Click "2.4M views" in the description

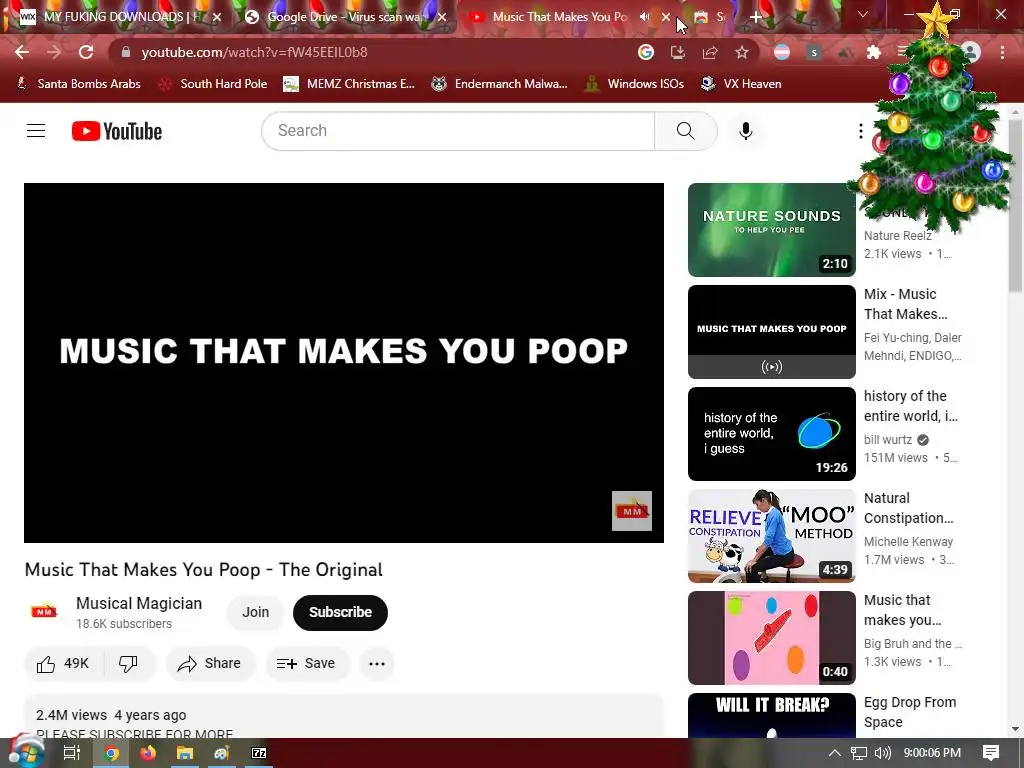pos(71,715)
